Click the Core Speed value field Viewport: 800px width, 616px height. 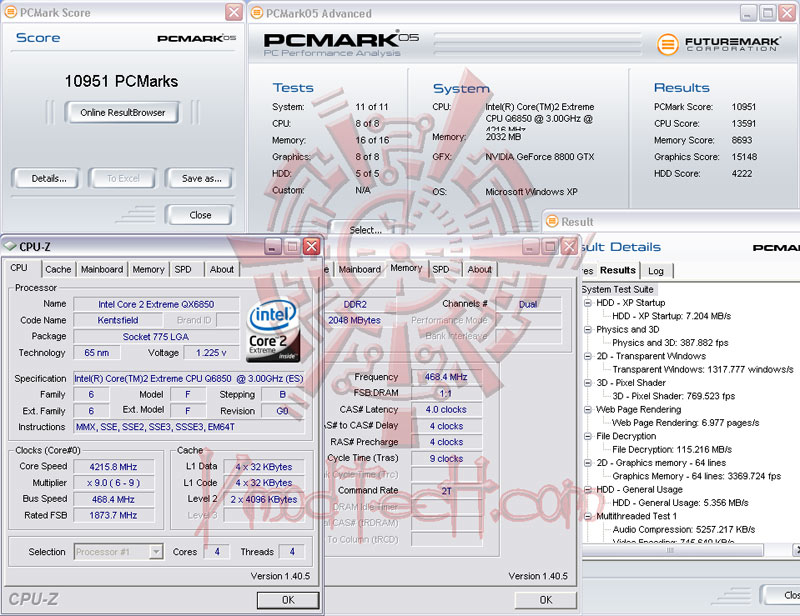click(x=113, y=466)
